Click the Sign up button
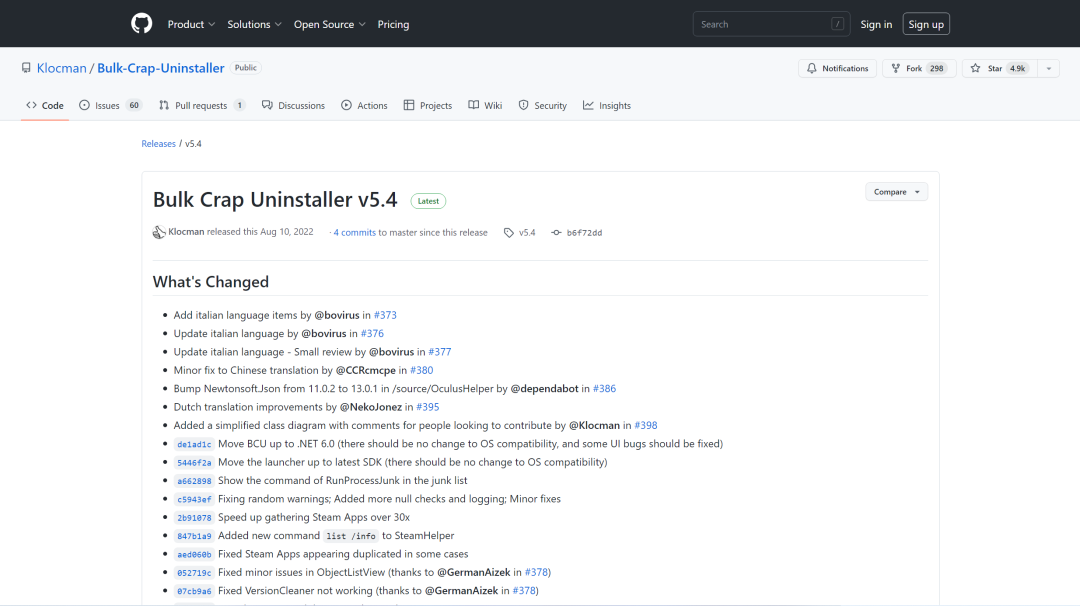 [926, 24]
